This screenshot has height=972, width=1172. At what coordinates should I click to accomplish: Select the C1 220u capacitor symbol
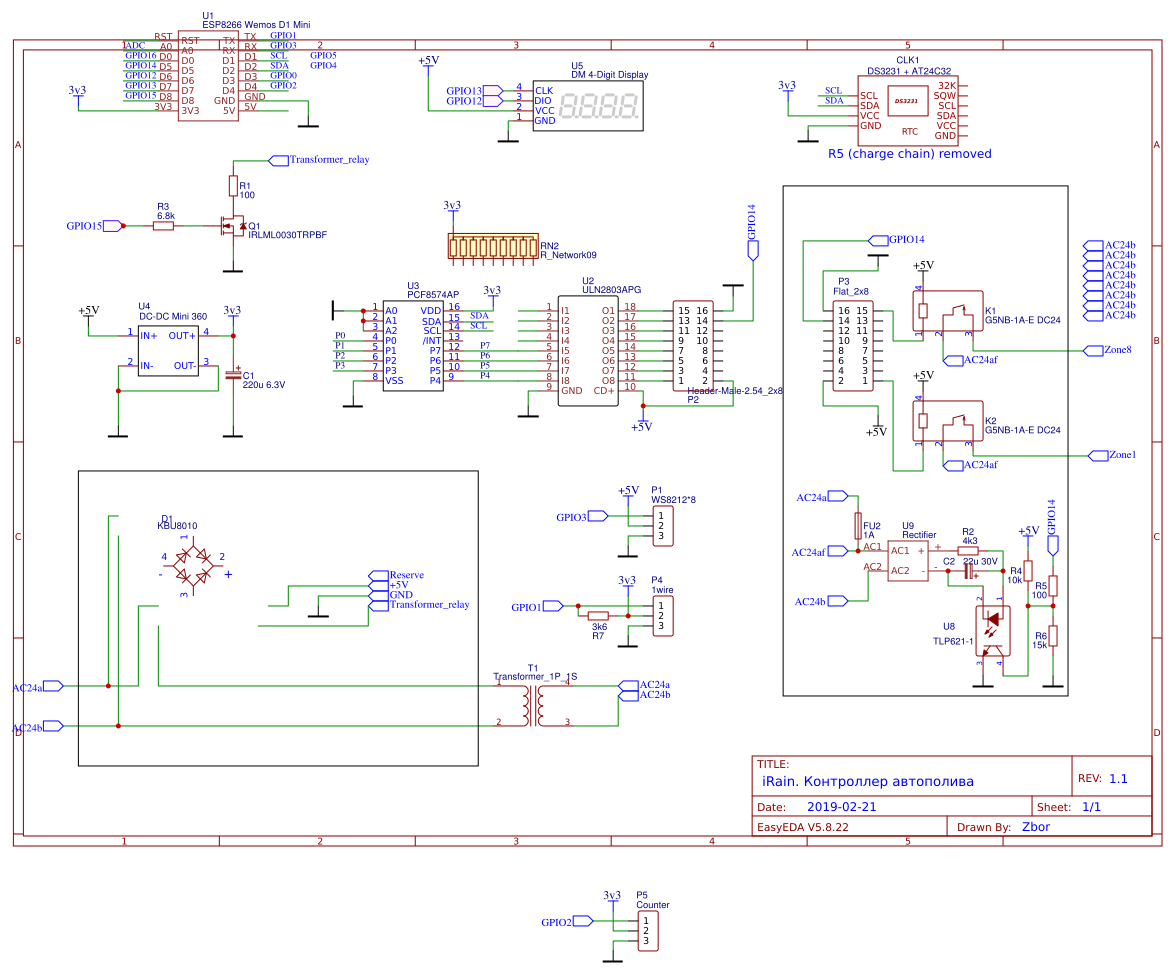(x=233, y=376)
